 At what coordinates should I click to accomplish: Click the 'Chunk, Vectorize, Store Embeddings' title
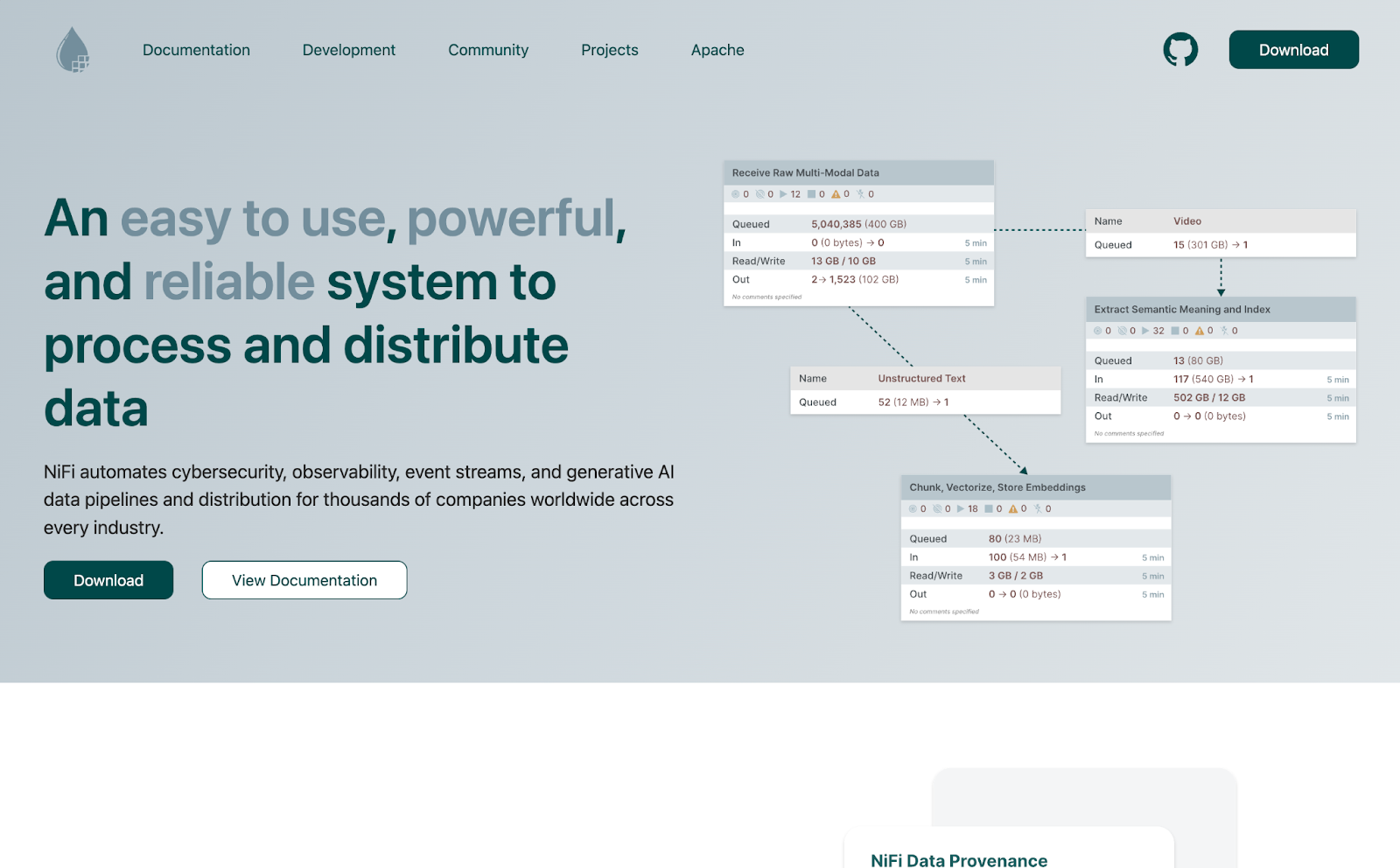pyautogui.click(x=997, y=487)
